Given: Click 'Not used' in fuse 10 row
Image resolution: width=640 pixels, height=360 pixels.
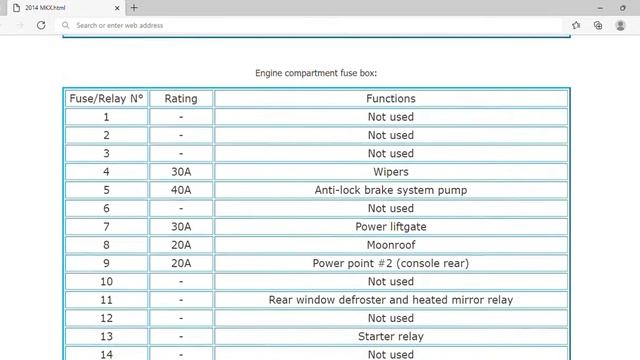Looking at the screenshot, I should 391,282.
